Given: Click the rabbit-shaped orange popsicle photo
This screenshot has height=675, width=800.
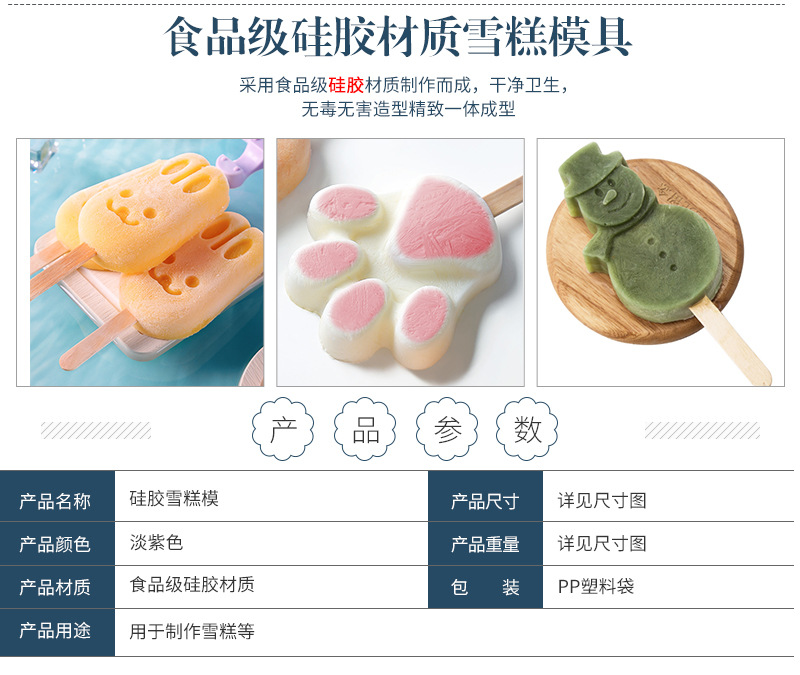Looking at the screenshot, I should (x=140, y=262).
